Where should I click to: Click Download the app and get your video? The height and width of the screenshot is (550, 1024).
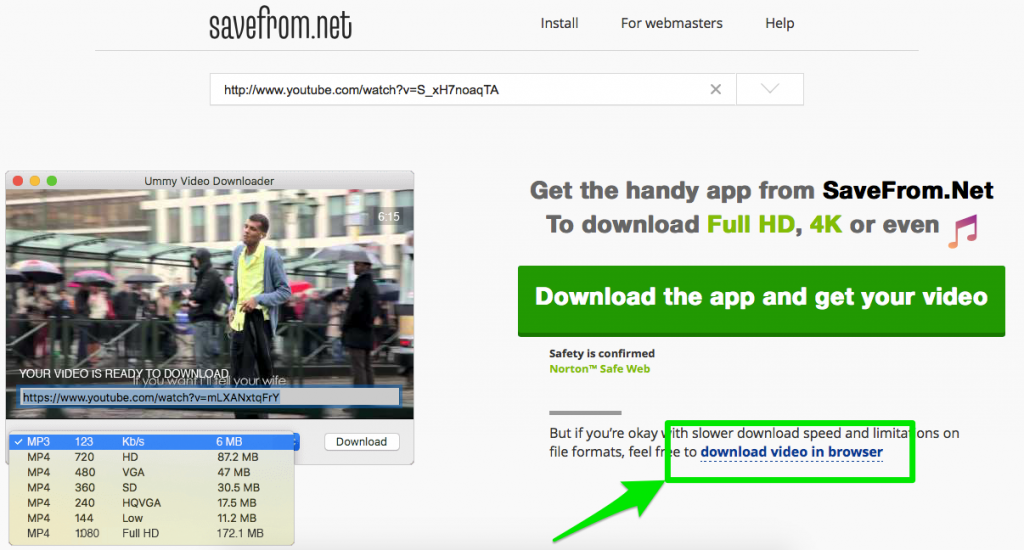pos(761,300)
